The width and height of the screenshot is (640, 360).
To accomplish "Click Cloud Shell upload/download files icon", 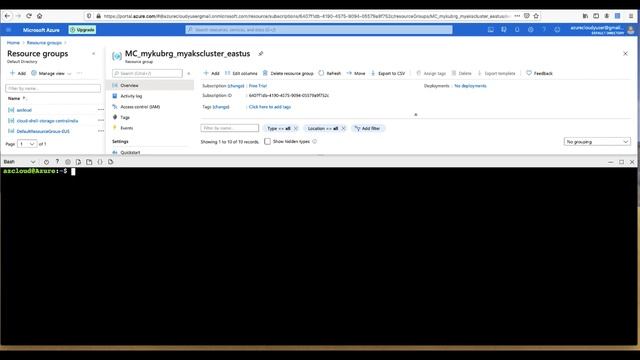I will [78, 162].
